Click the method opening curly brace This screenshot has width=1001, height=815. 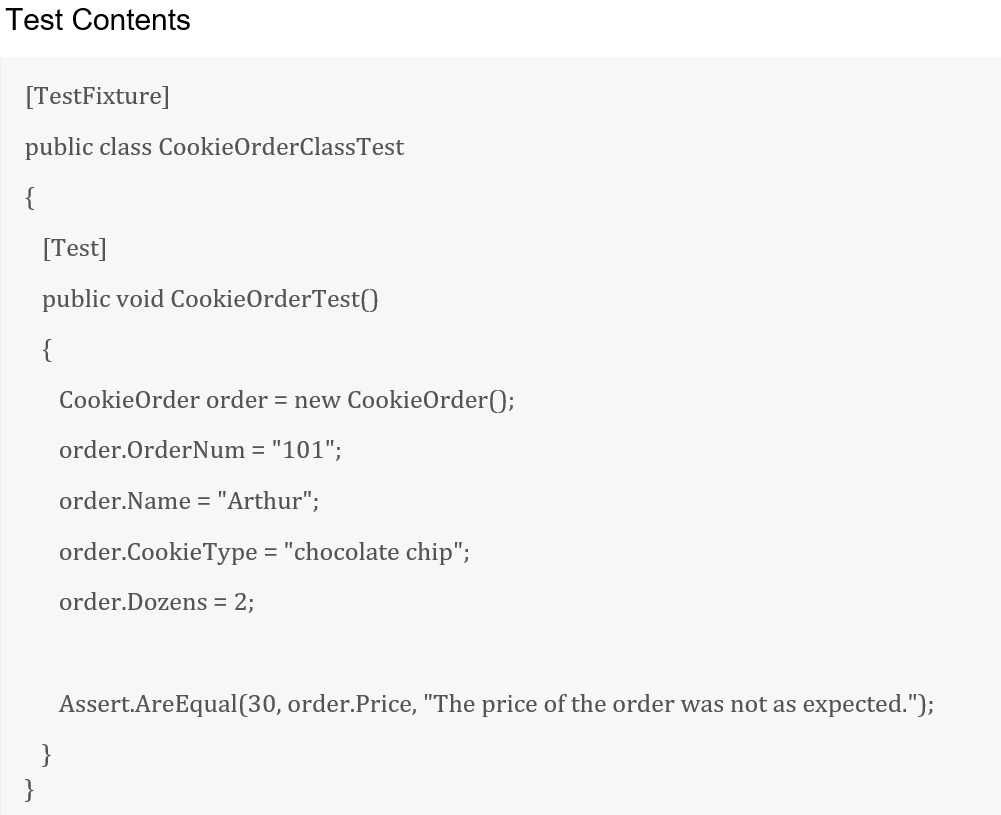pyautogui.click(x=47, y=350)
